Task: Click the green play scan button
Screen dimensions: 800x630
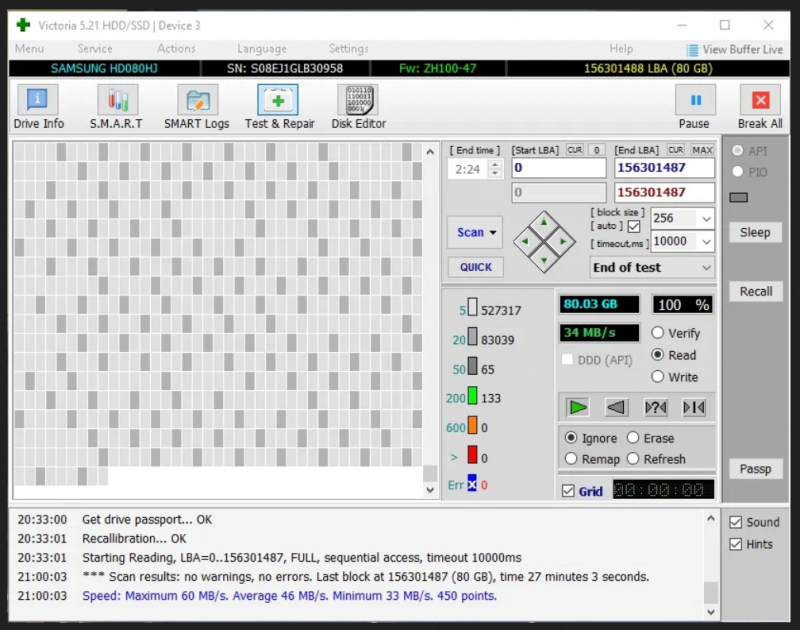Action: coord(578,407)
